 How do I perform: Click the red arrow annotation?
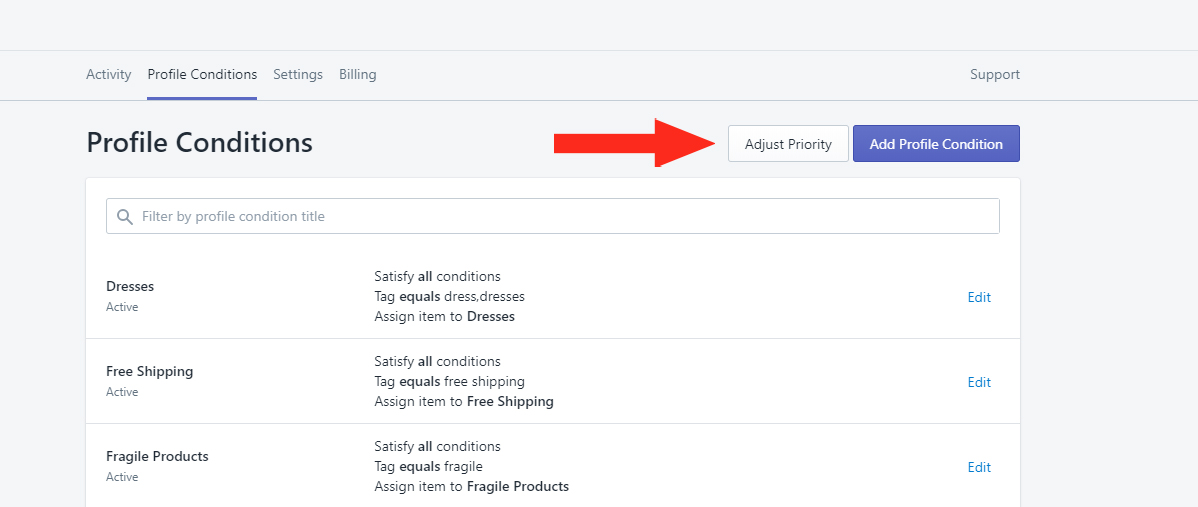pos(635,143)
